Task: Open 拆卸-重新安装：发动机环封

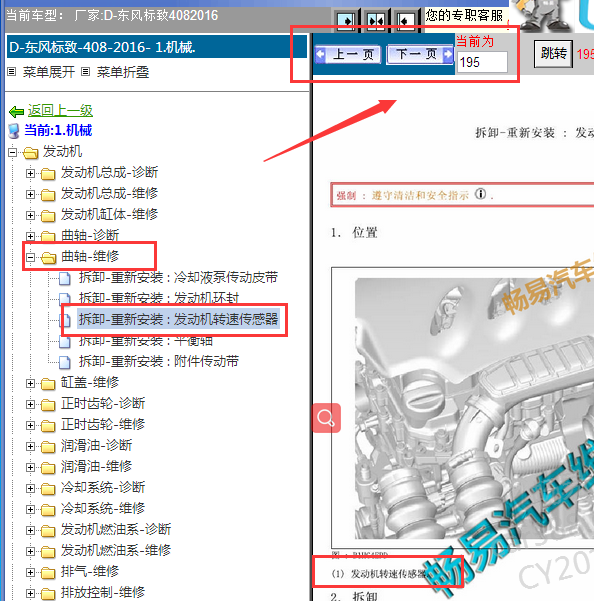Action: coord(159,297)
